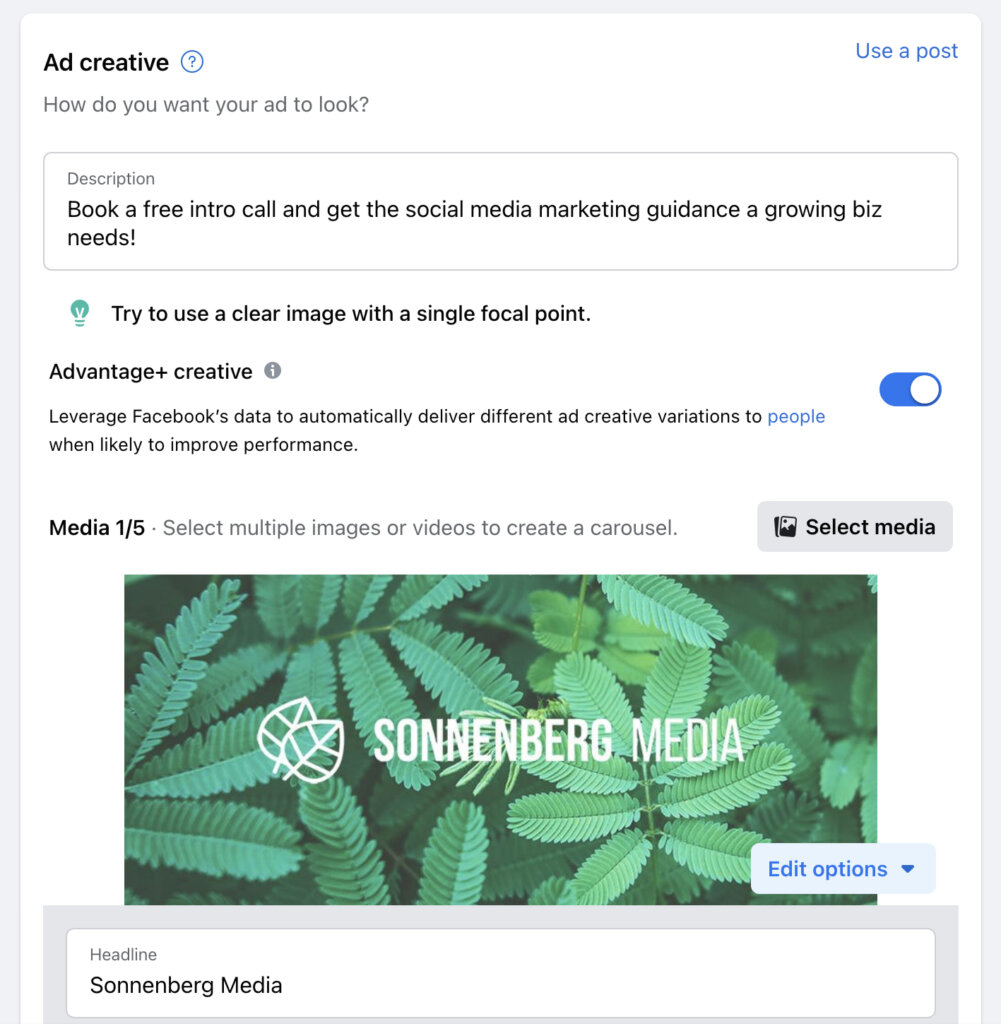
Task: Click the Headline input field
Action: pyautogui.click(x=500, y=972)
